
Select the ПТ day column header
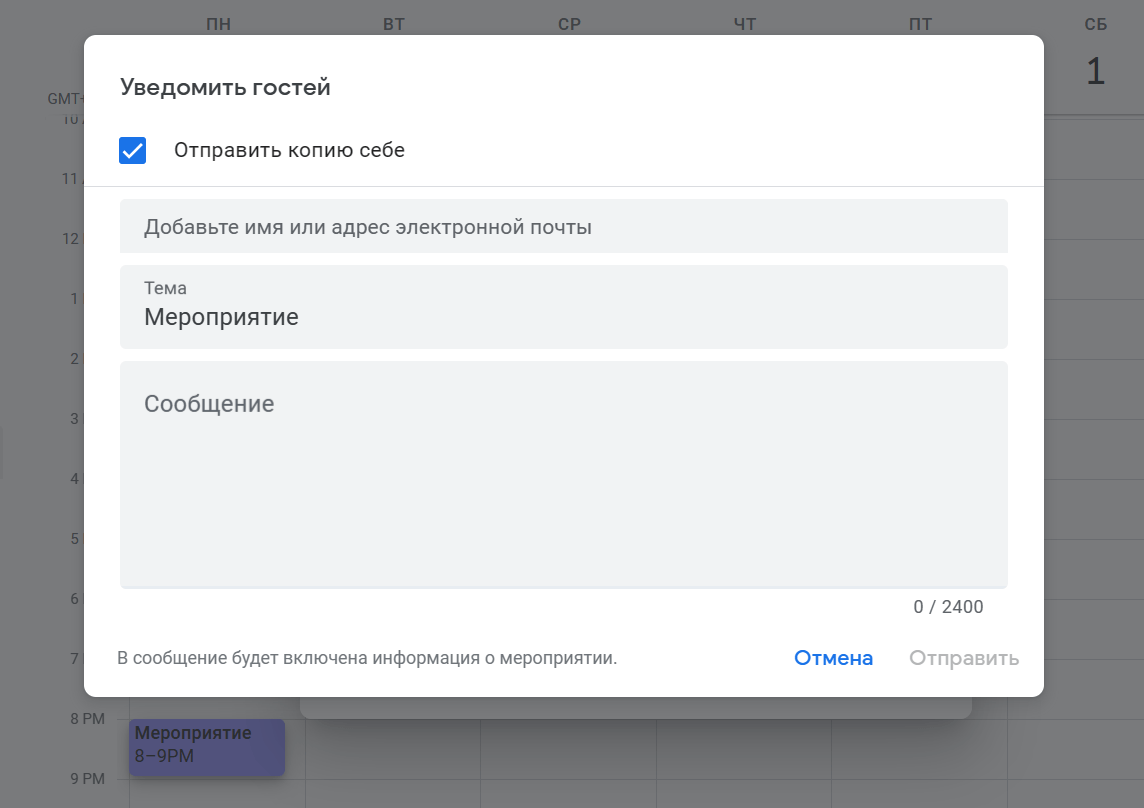[x=920, y=24]
